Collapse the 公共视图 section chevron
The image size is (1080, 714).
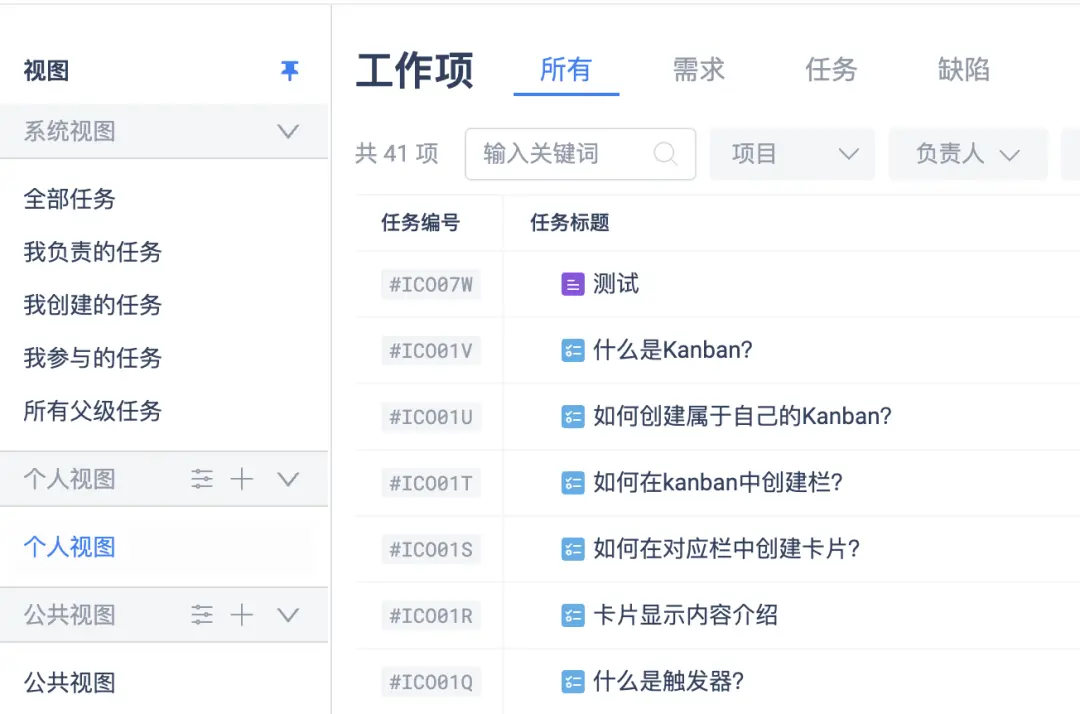click(288, 615)
